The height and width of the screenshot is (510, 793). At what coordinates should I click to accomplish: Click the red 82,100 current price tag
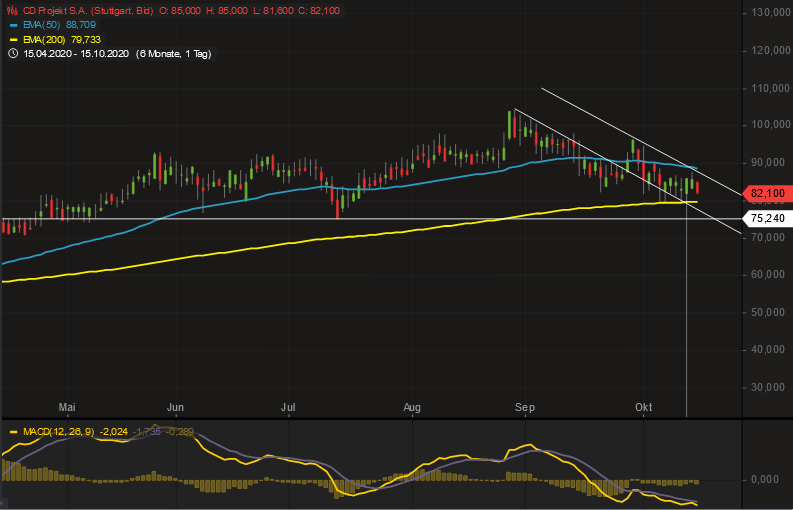pos(767,193)
